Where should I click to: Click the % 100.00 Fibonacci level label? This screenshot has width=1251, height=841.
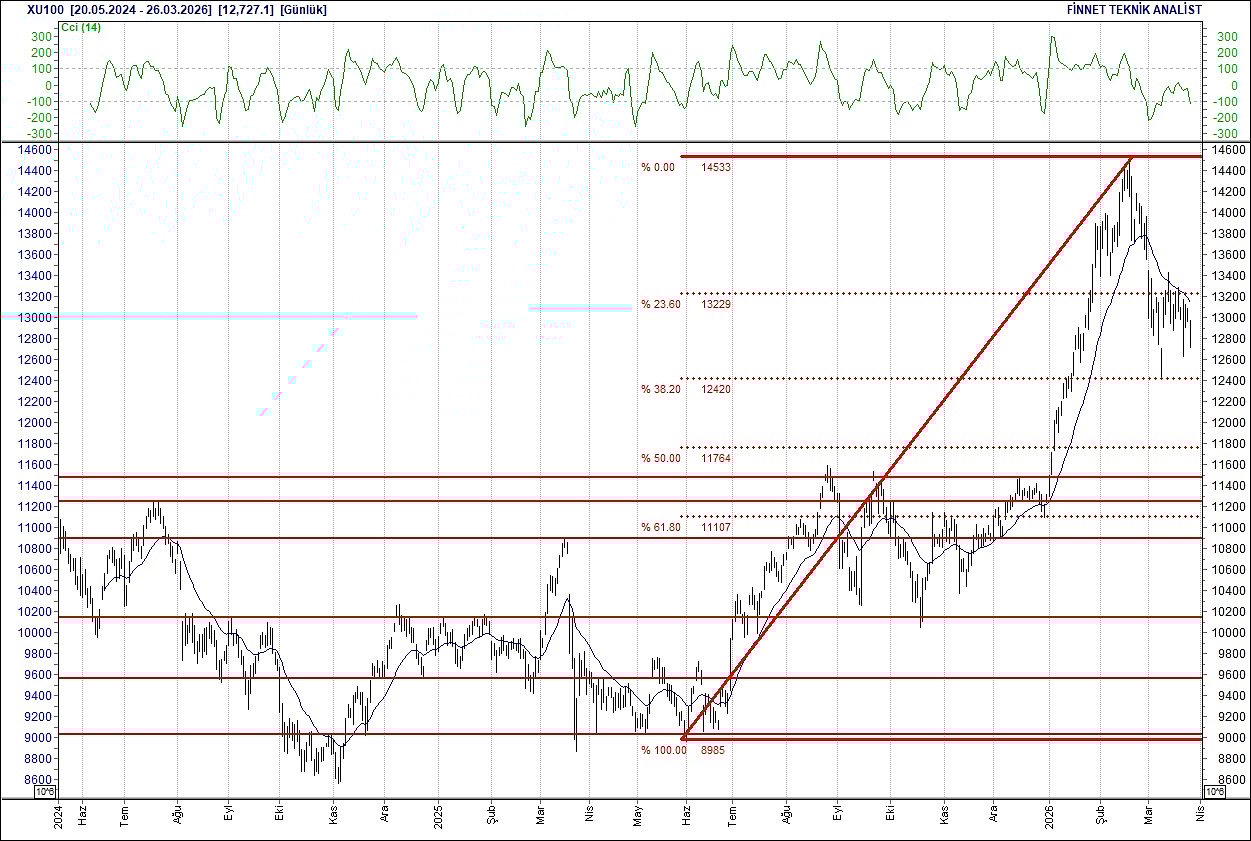click(664, 748)
